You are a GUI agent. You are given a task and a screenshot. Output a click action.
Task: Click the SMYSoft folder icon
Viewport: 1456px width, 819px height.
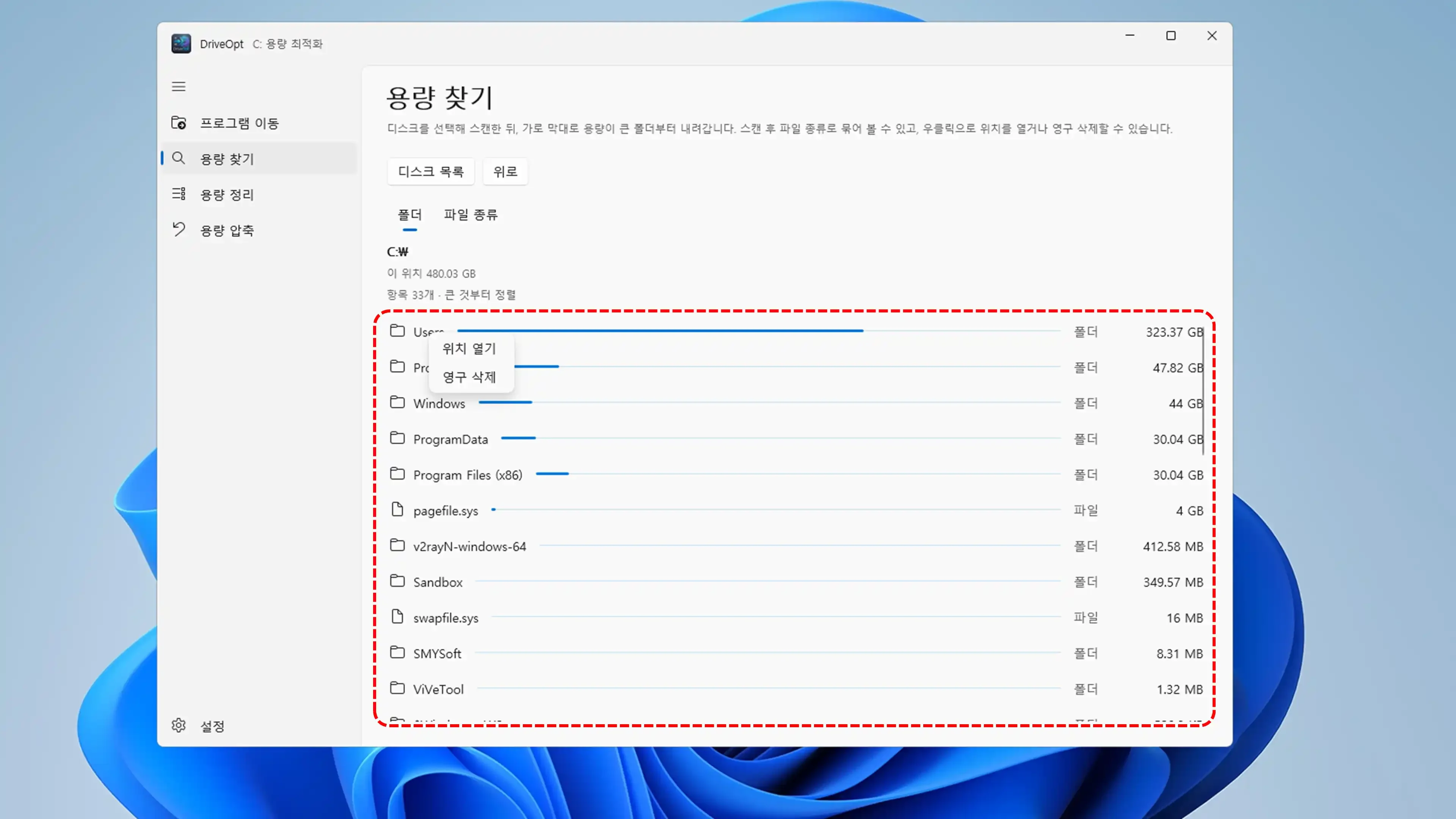tap(397, 653)
